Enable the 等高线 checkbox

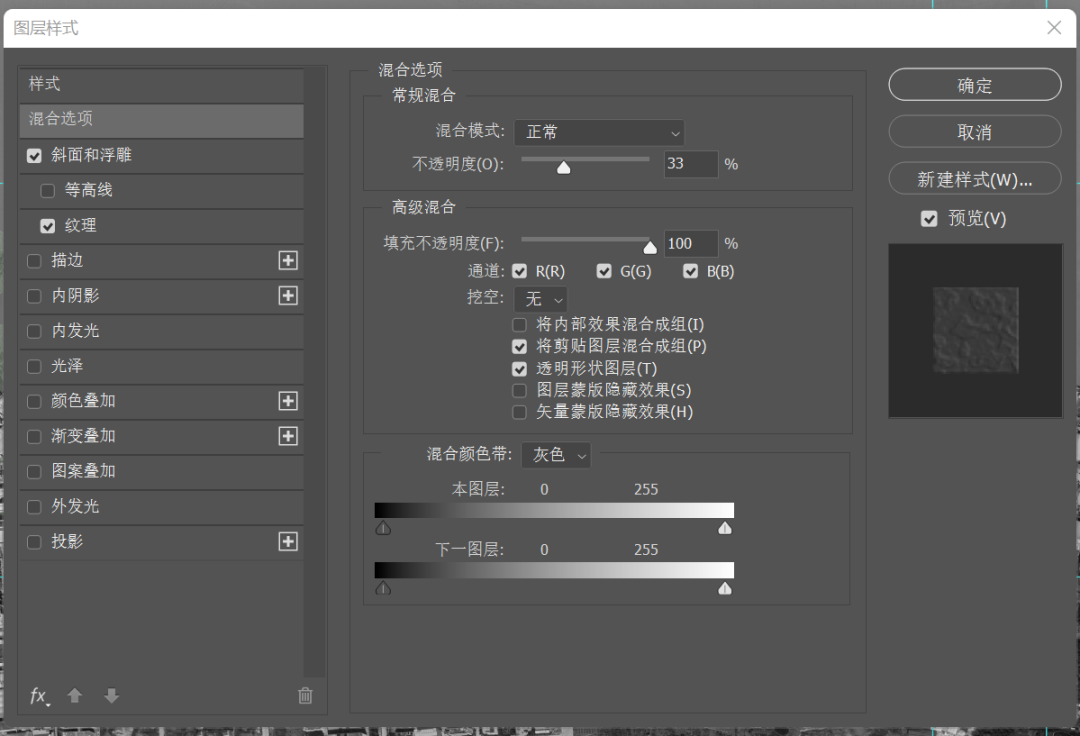click(48, 191)
